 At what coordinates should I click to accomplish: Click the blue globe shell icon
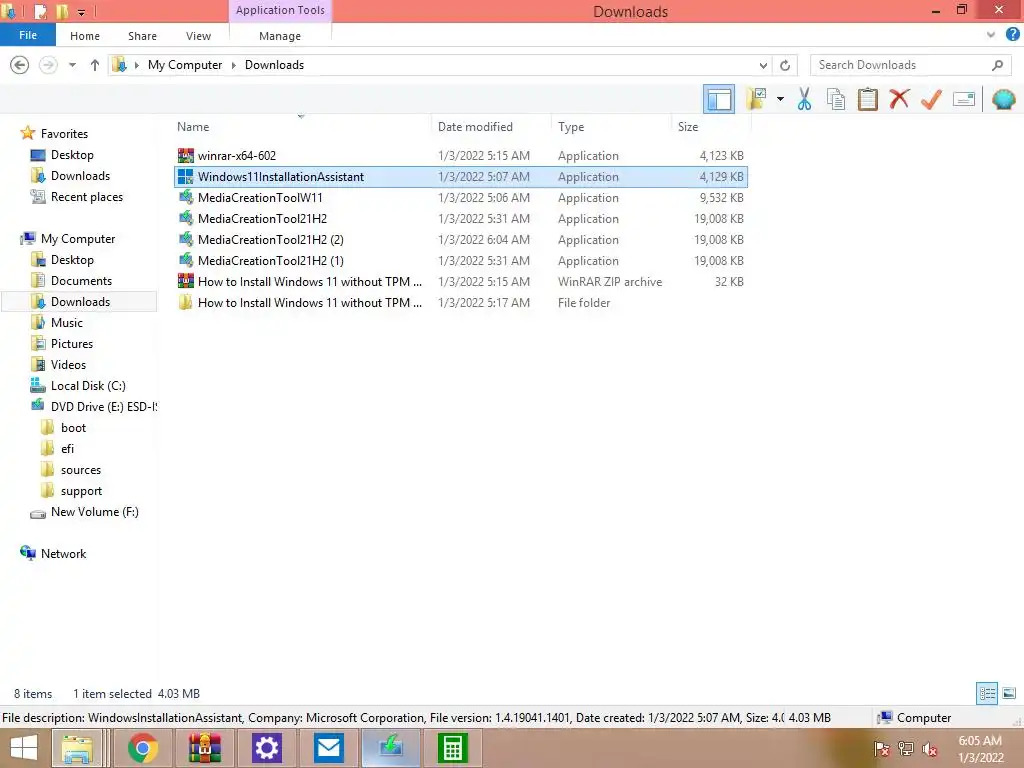pos(1003,99)
